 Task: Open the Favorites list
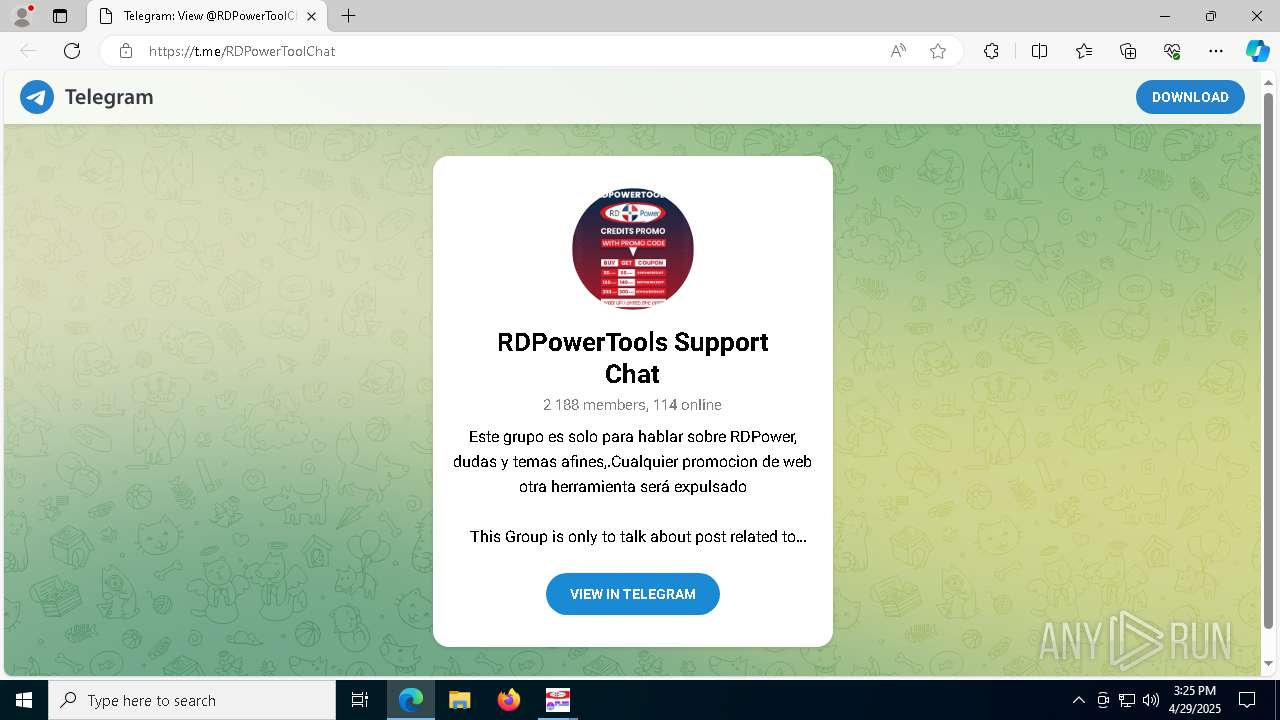(1084, 51)
